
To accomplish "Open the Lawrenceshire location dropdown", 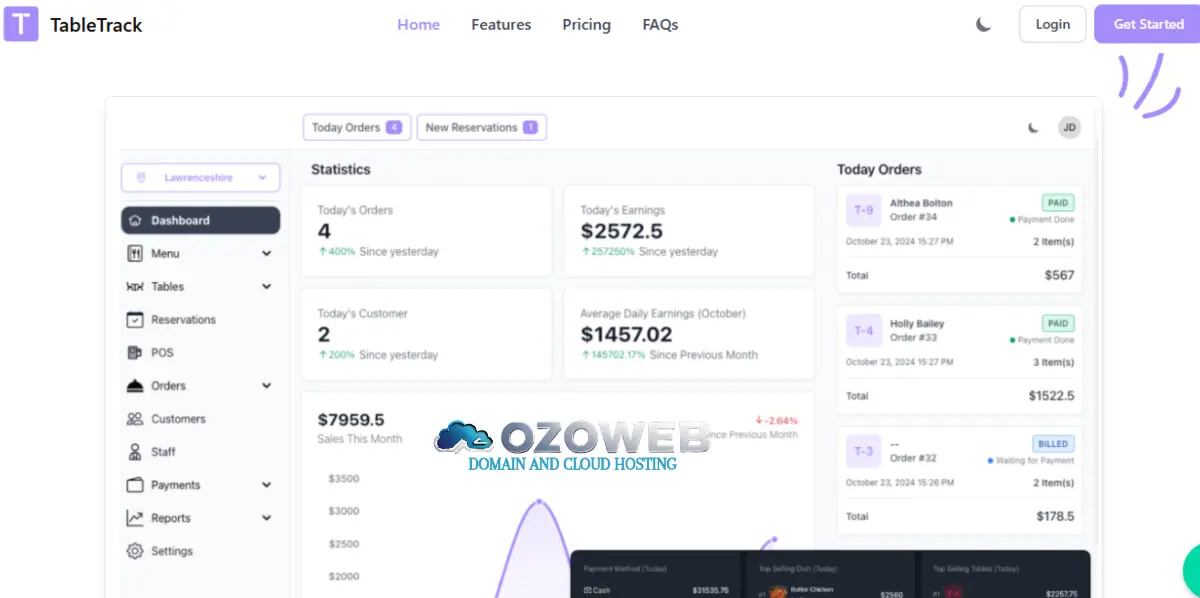I will pos(200,177).
